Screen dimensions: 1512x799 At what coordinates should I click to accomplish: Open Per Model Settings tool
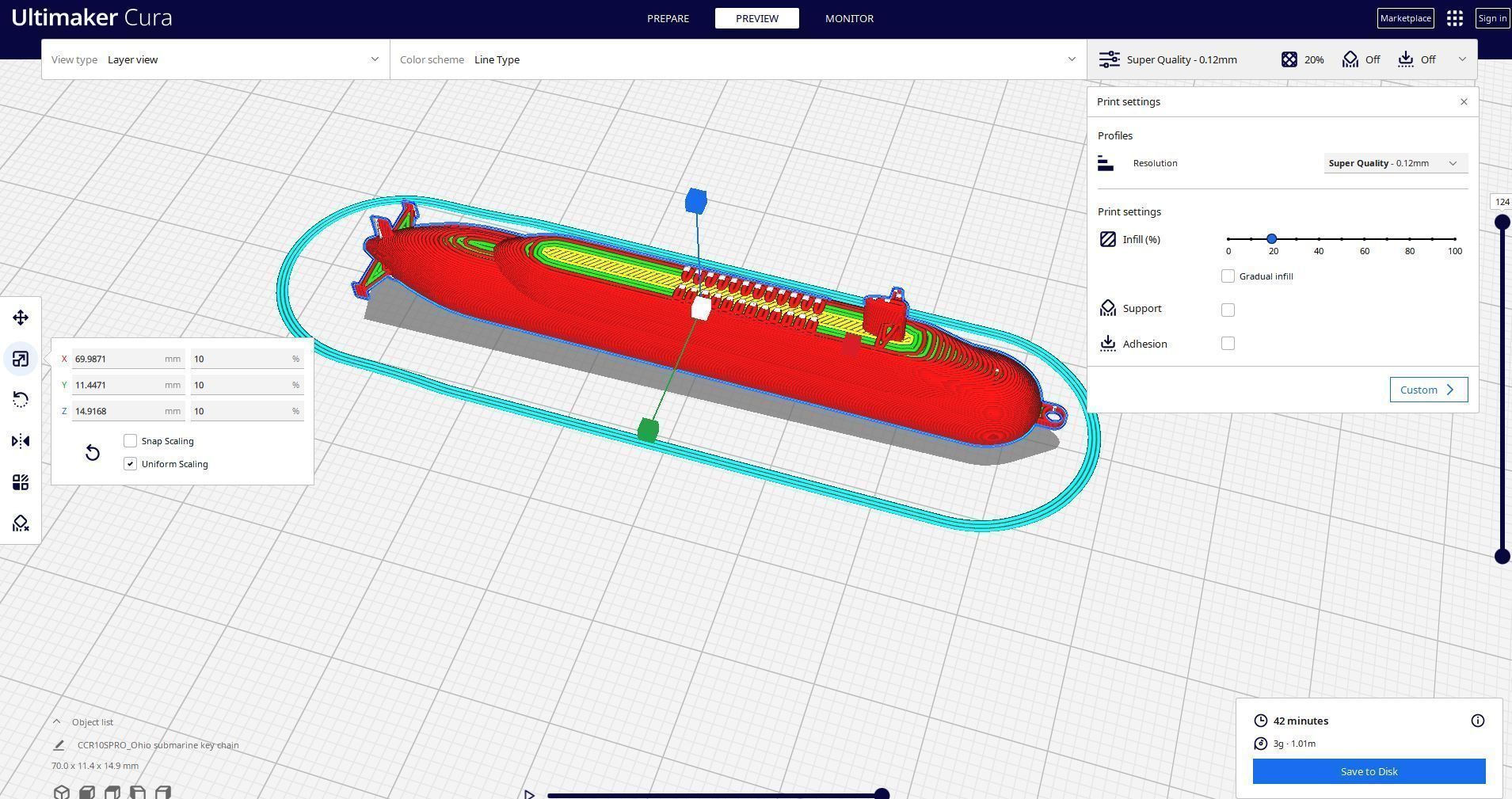coord(21,482)
